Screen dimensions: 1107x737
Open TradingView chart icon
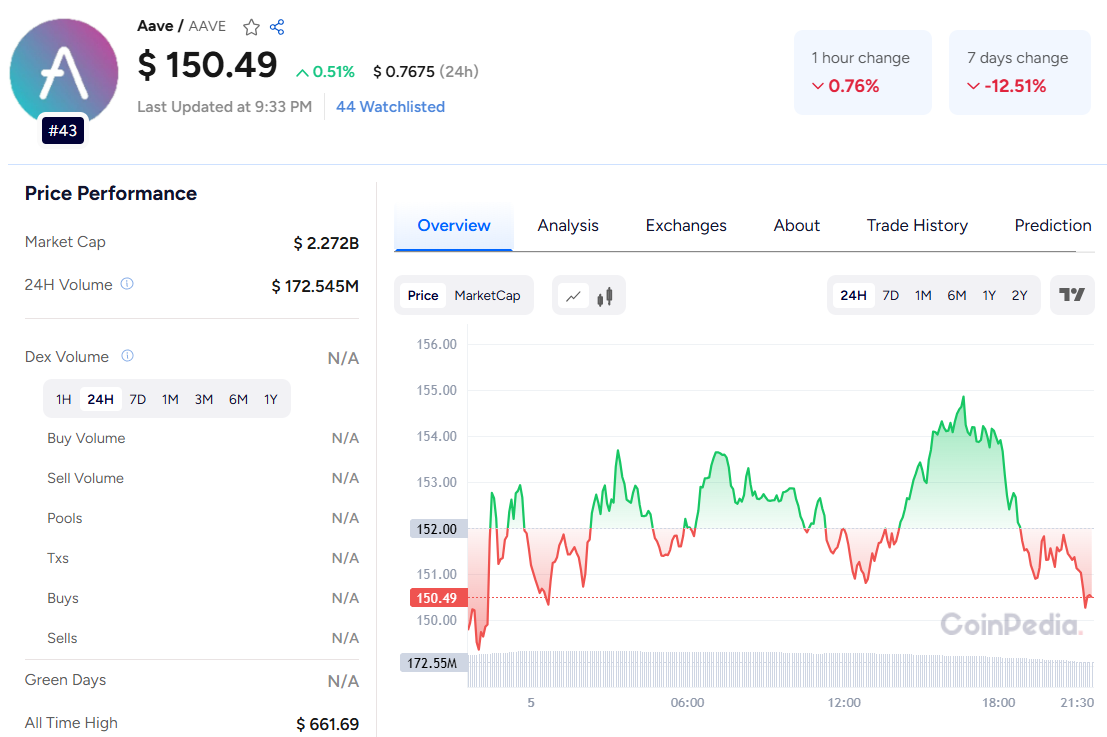tap(1072, 295)
